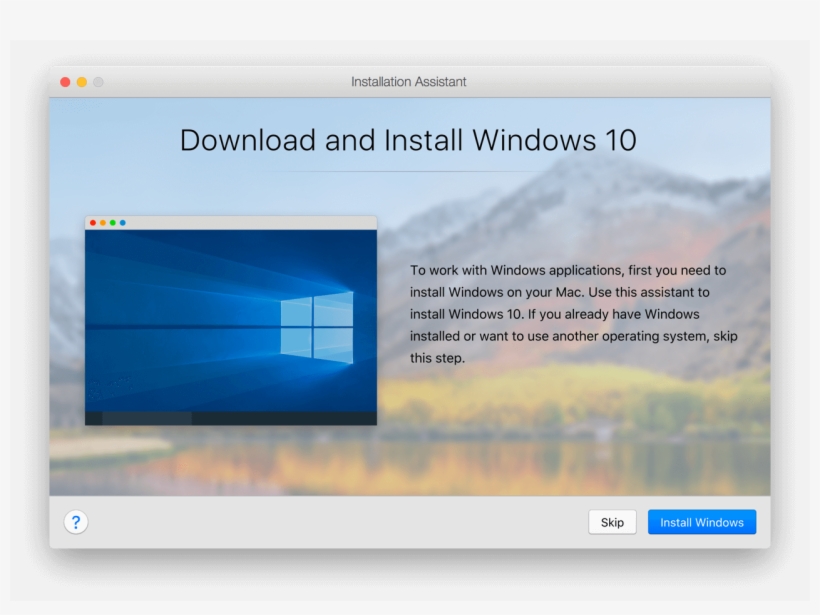
Task: Close the Installation Assistant window
Action: pos(65,82)
